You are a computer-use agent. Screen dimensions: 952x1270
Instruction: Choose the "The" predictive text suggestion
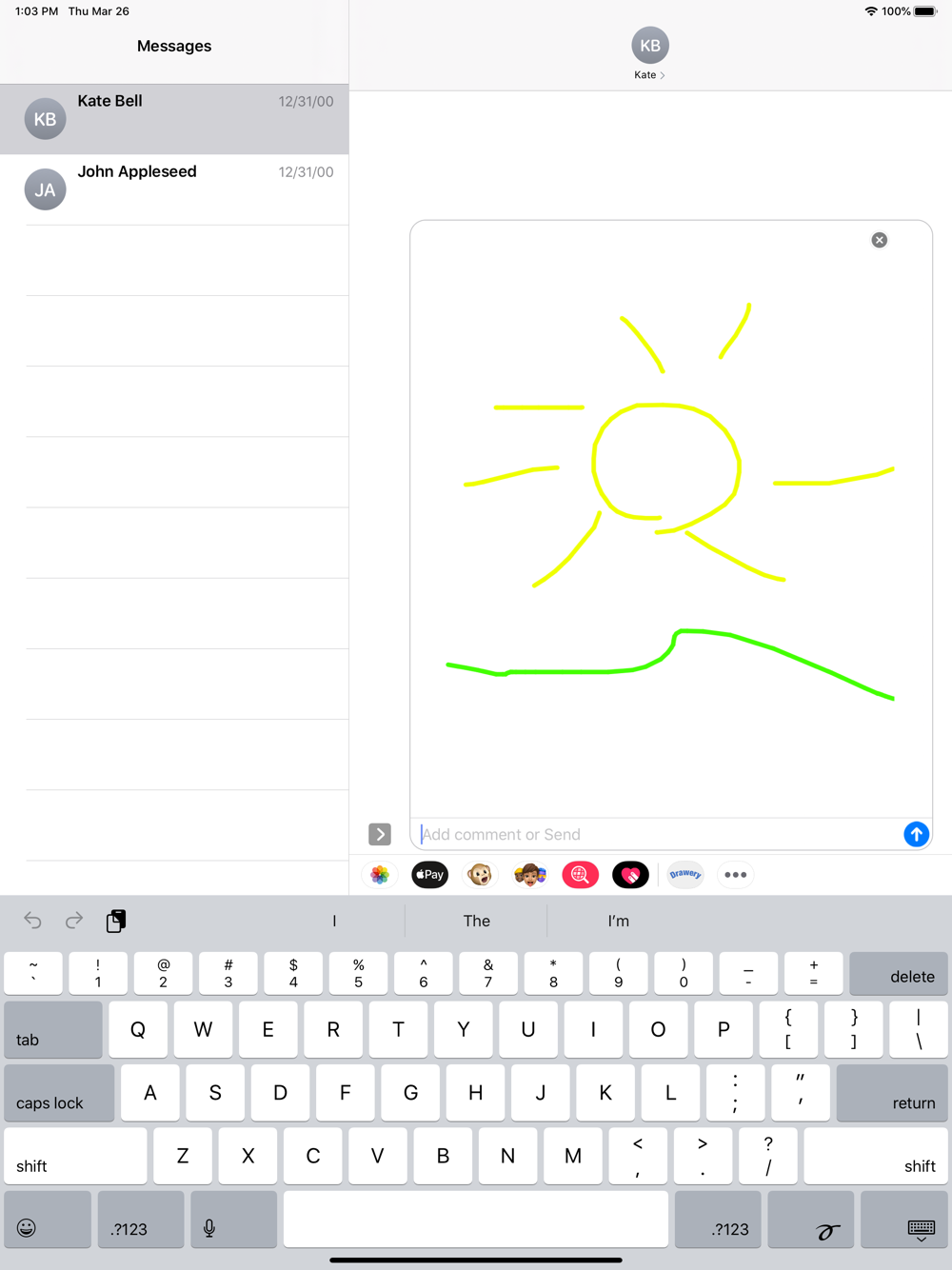(x=476, y=921)
